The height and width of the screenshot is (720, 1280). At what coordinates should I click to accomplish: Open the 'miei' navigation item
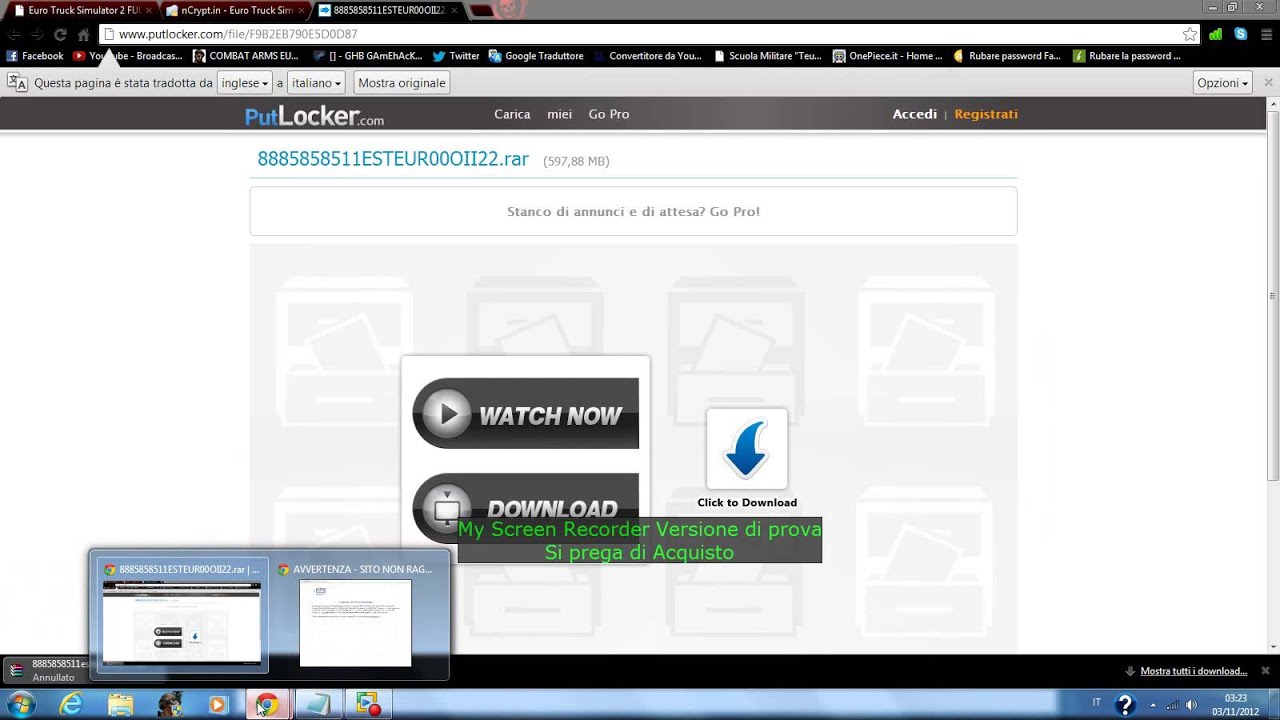560,114
